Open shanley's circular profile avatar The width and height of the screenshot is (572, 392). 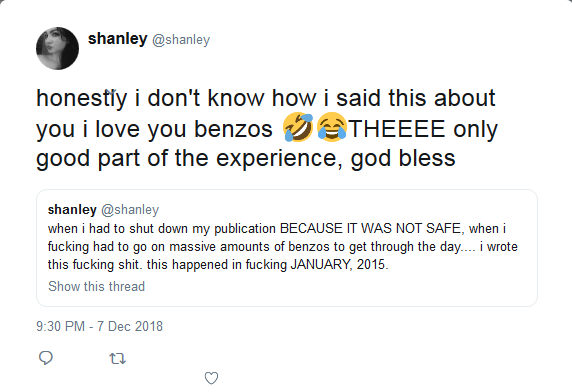(x=57, y=48)
